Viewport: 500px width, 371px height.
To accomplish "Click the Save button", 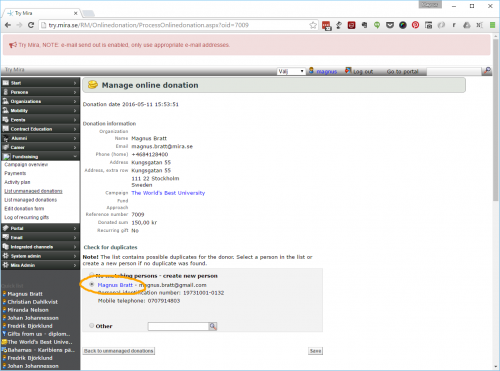I will (315, 351).
